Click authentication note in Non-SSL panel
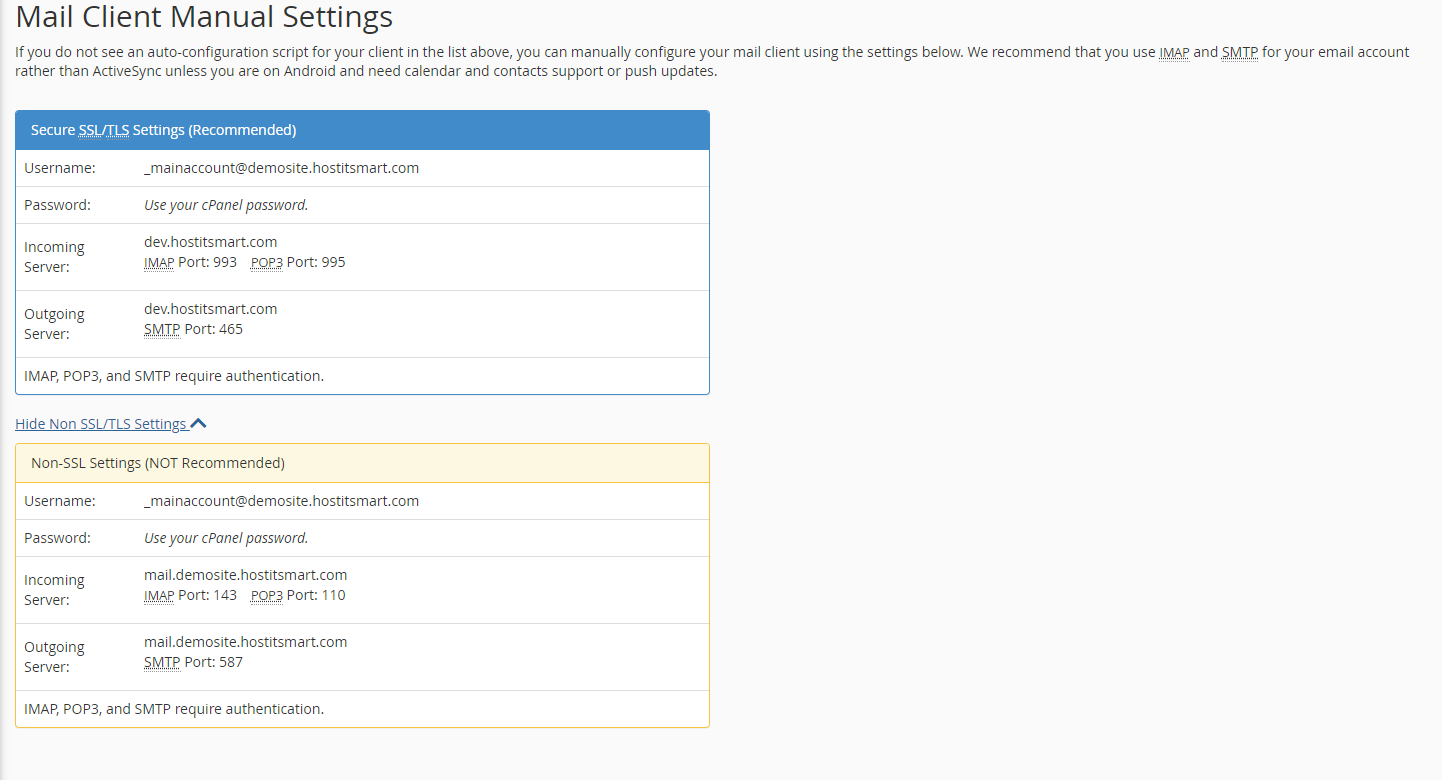 174,709
